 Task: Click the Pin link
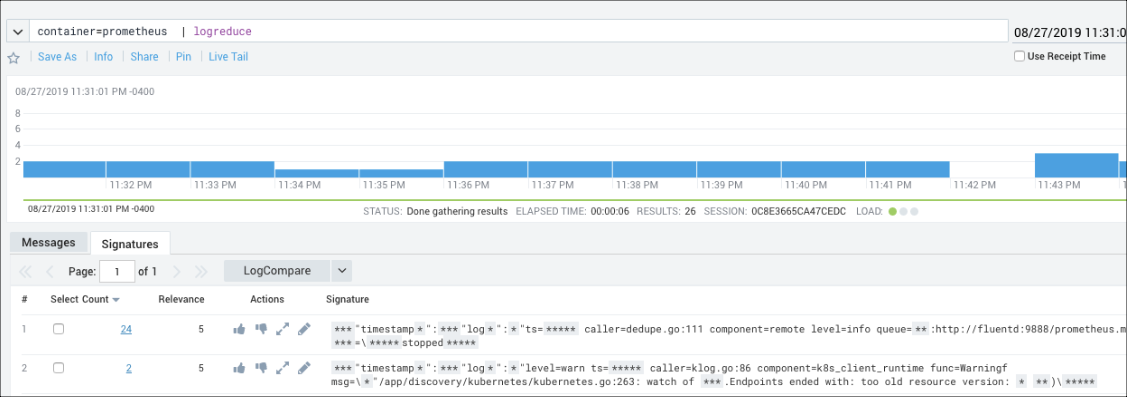183,57
